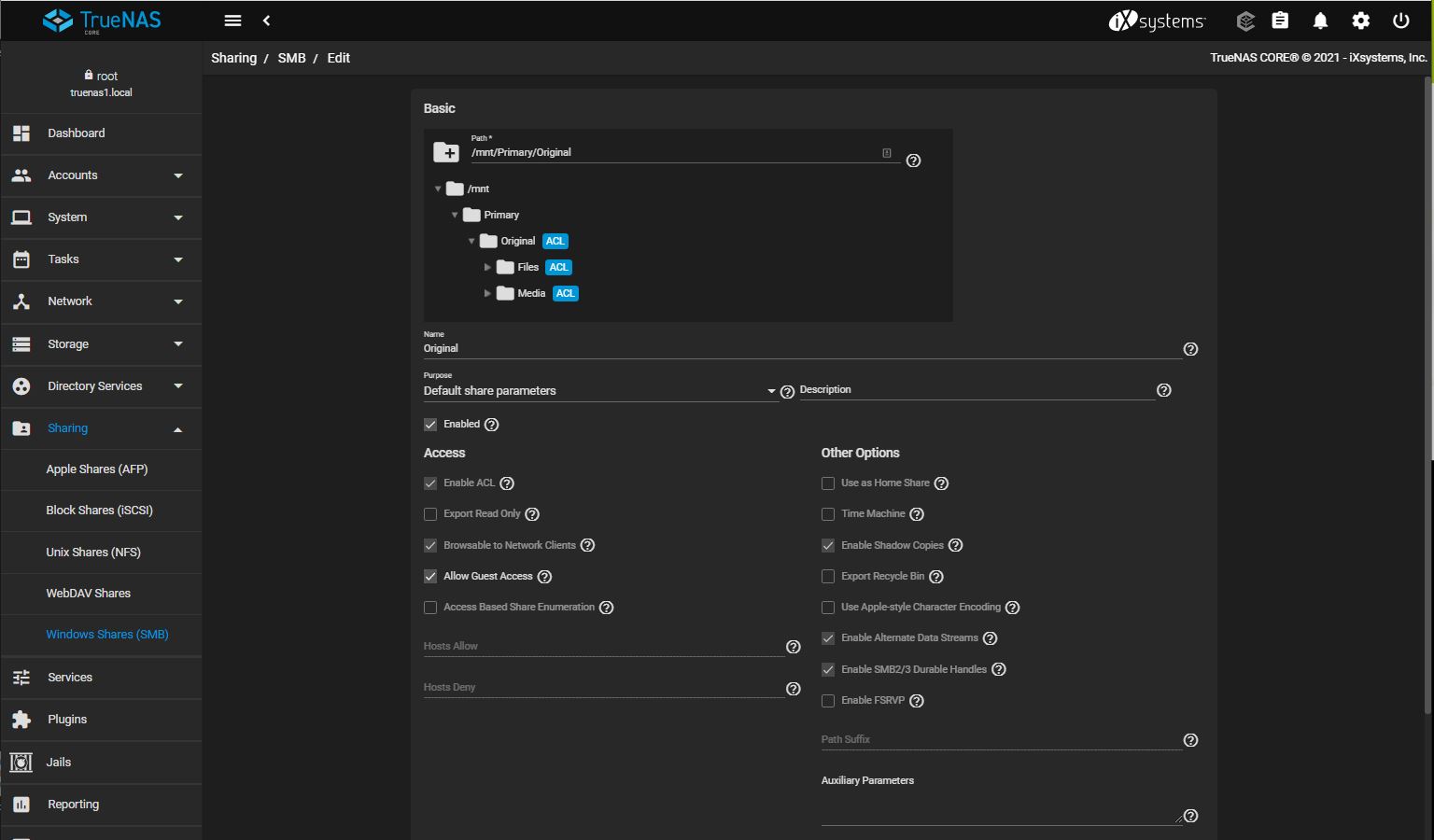Enable the Export Read Only checkbox

[x=430, y=514]
